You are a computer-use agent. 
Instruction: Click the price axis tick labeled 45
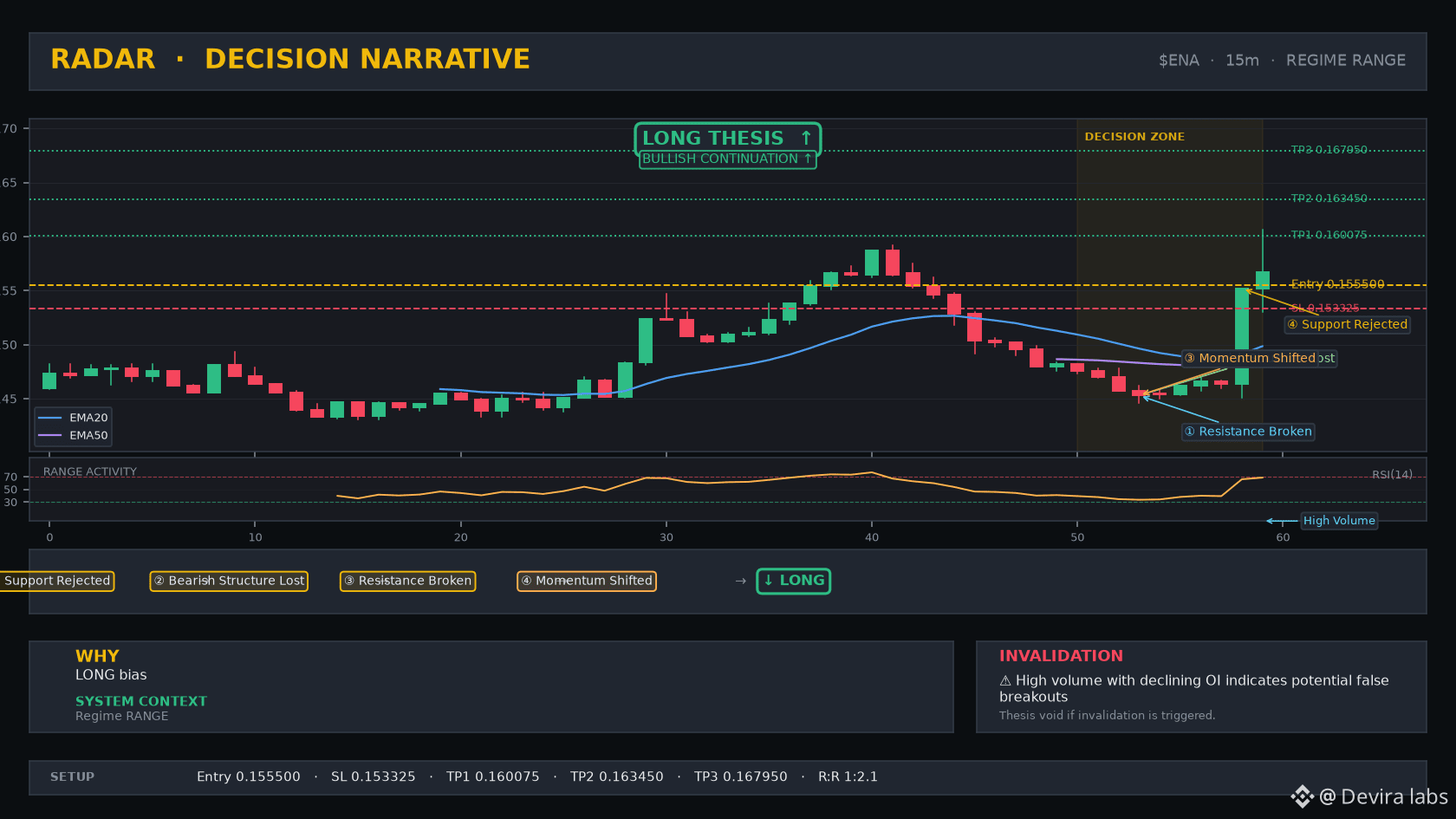tap(10, 399)
